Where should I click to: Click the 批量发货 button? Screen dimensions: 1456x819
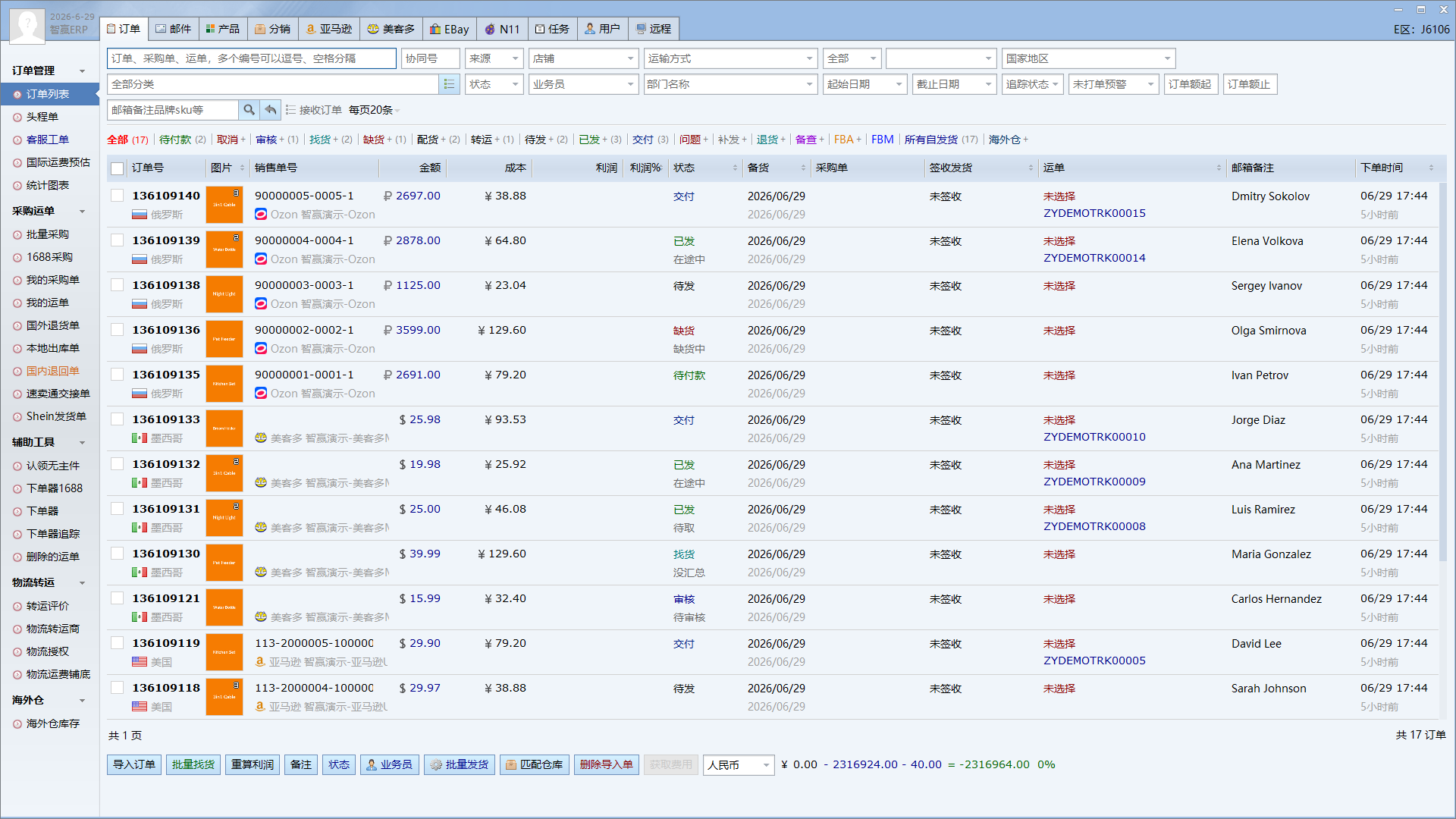pyautogui.click(x=460, y=764)
